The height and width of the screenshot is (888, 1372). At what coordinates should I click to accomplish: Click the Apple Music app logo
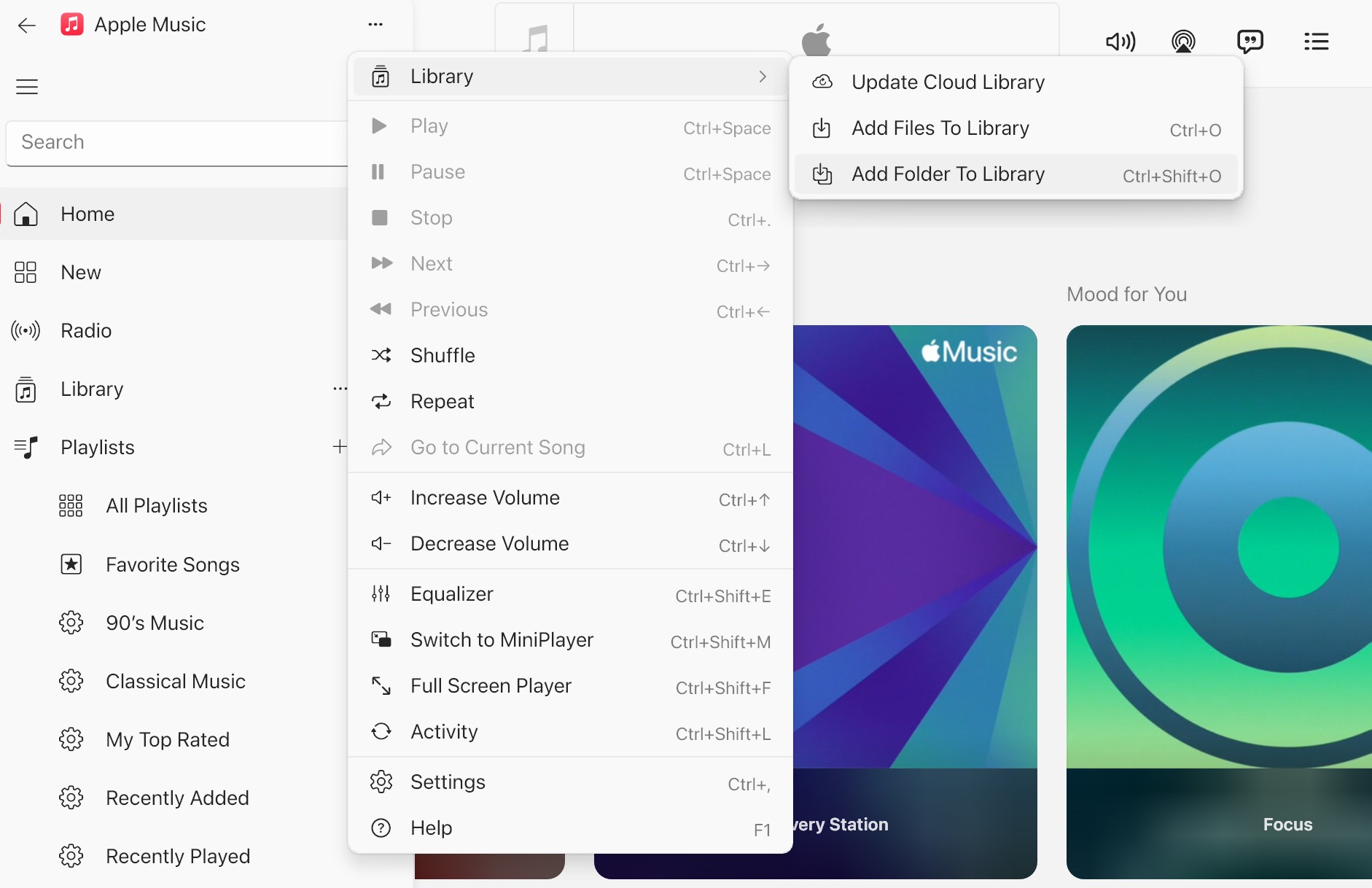[x=71, y=25]
